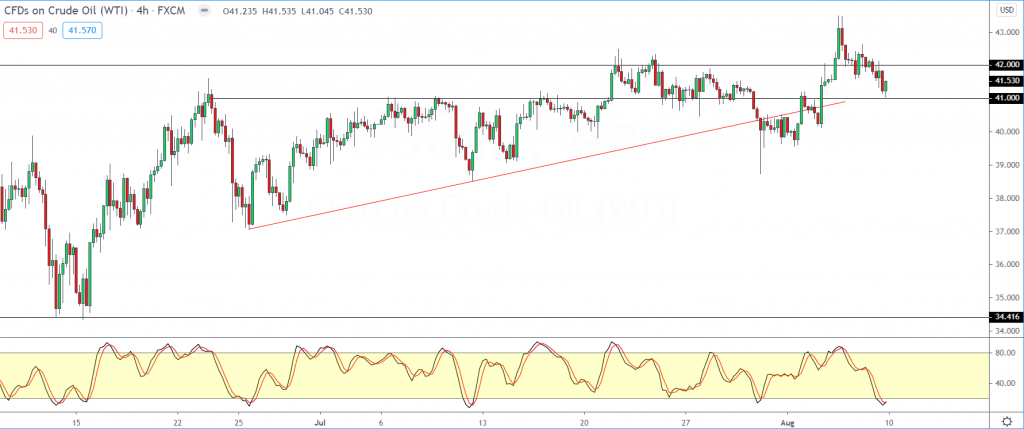The width and height of the screenshot is (1024, 429).
Task: Click the 38.000 price scale value
Action: pyautogui.click(x=1006, y=199)
